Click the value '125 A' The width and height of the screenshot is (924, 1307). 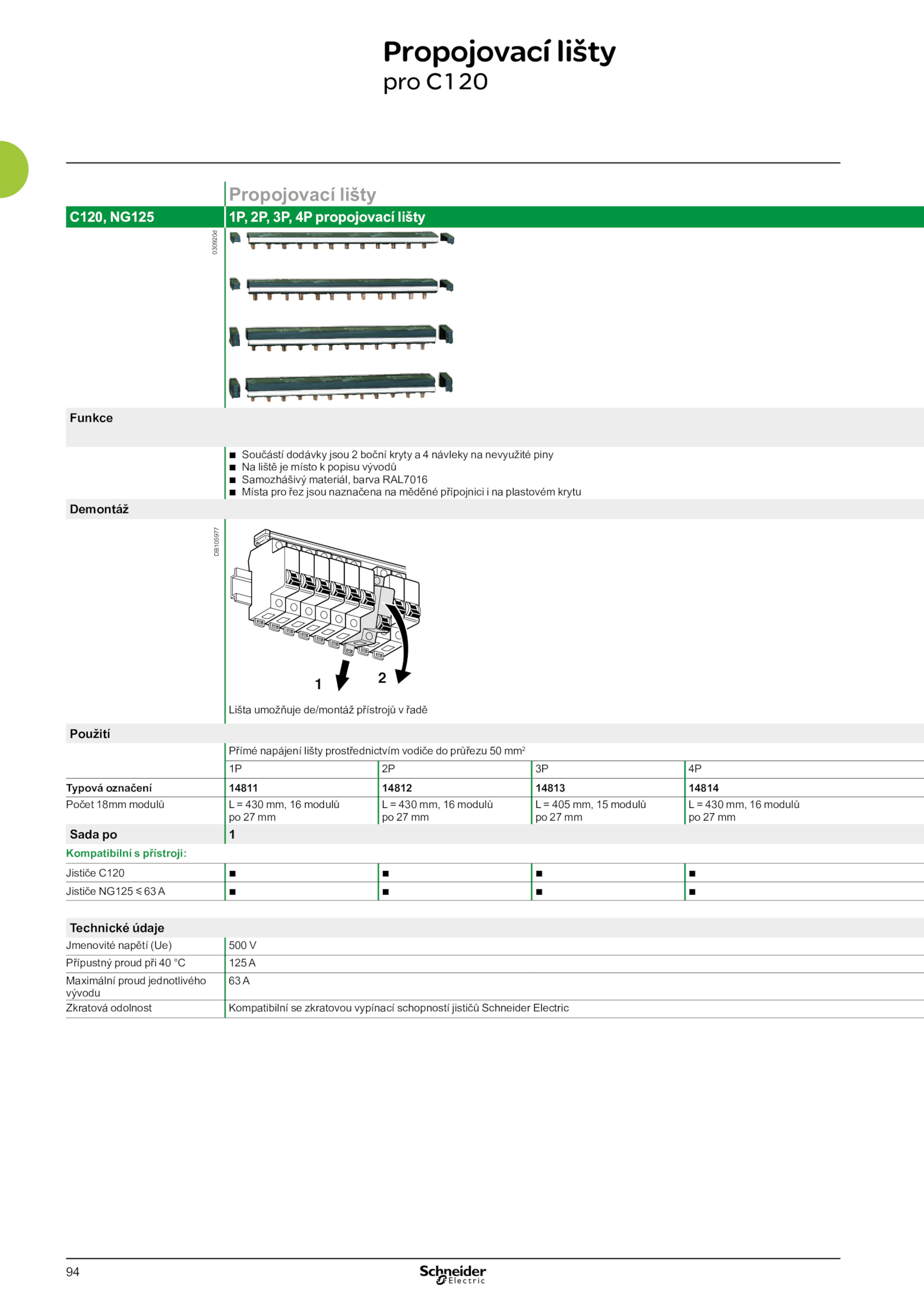pyautogui.click(x=242, y=963)
